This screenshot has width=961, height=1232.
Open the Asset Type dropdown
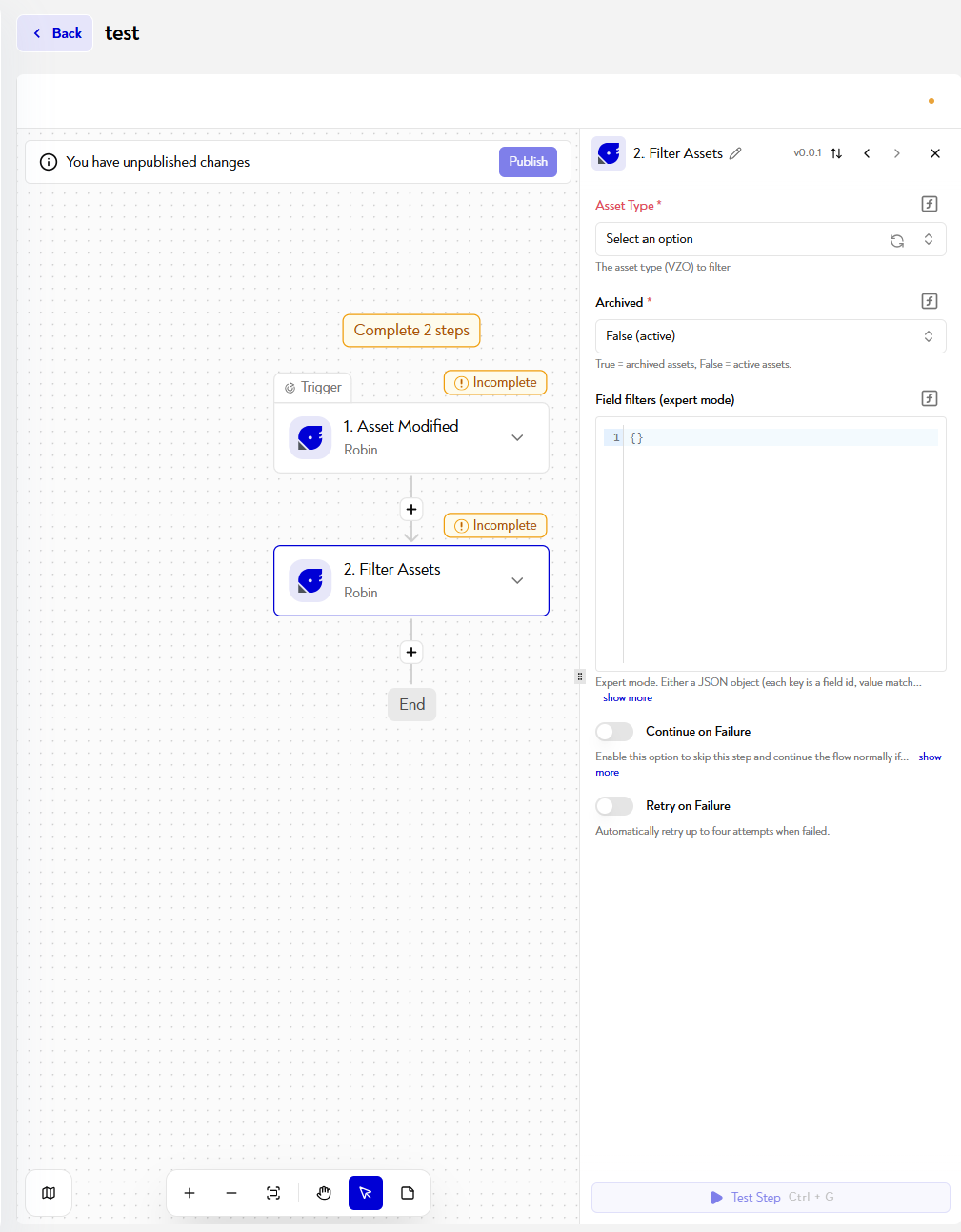pos(771,239)
